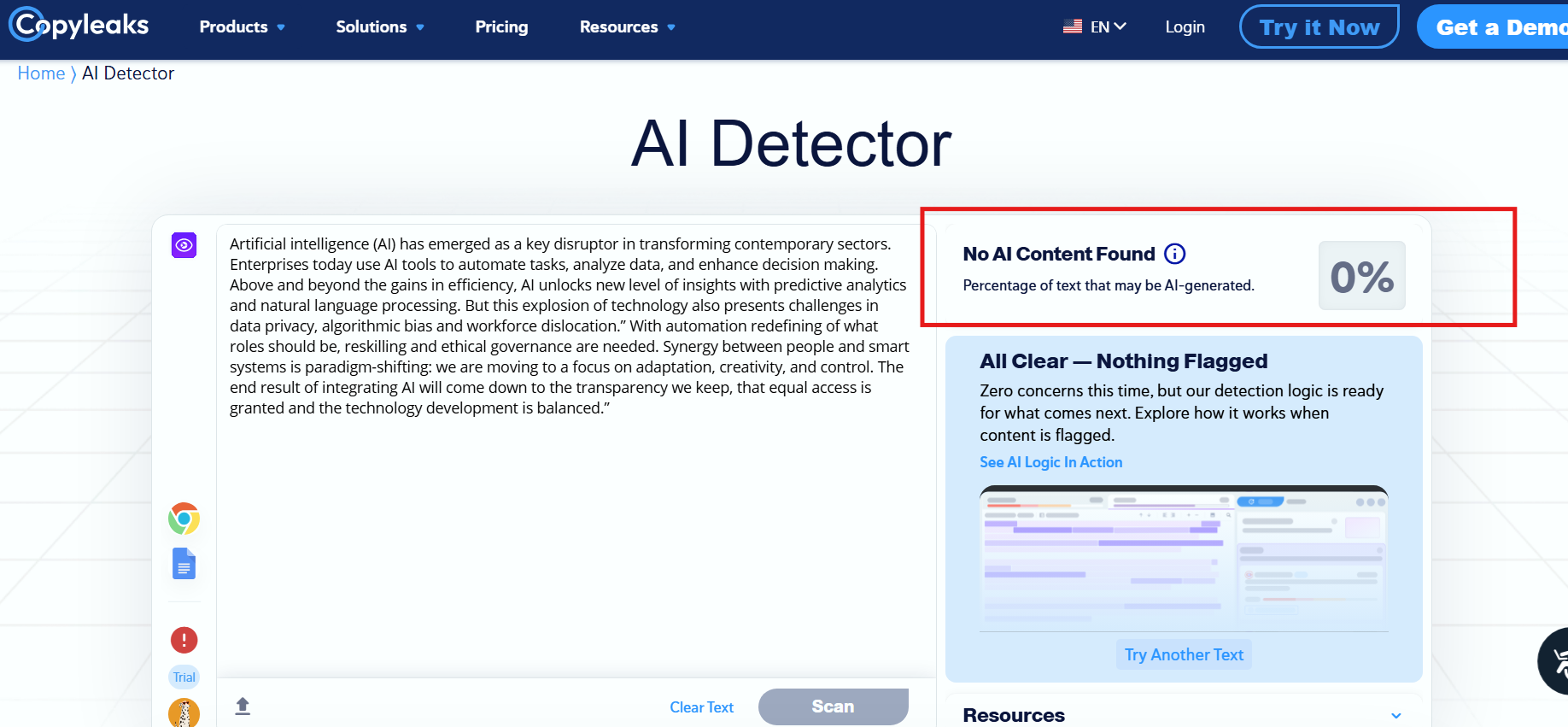Open the Pricing menu item
This screenshot has width=1568, height=727.
tap(501, 27)
